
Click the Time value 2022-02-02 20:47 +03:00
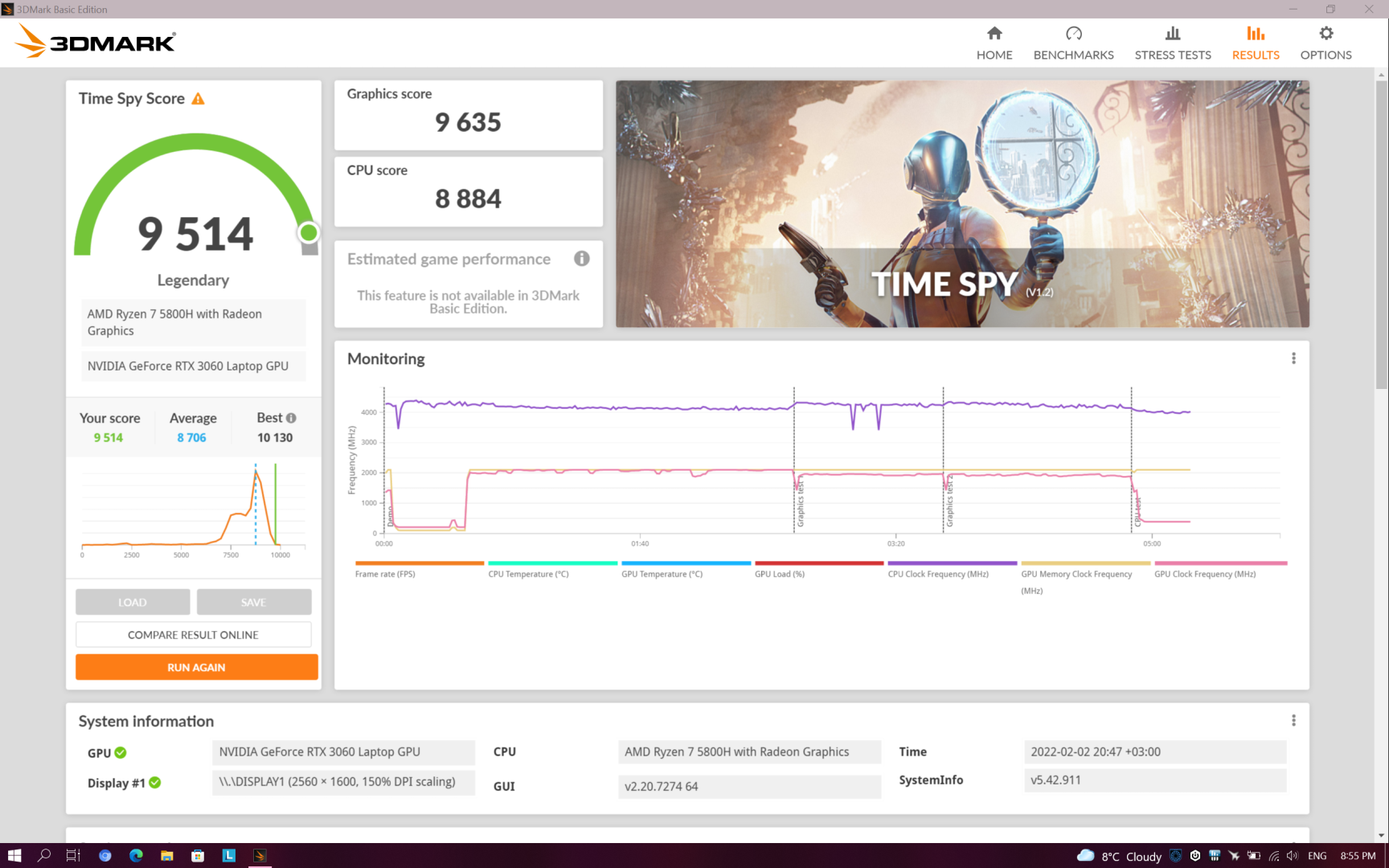click(1155, 752)
